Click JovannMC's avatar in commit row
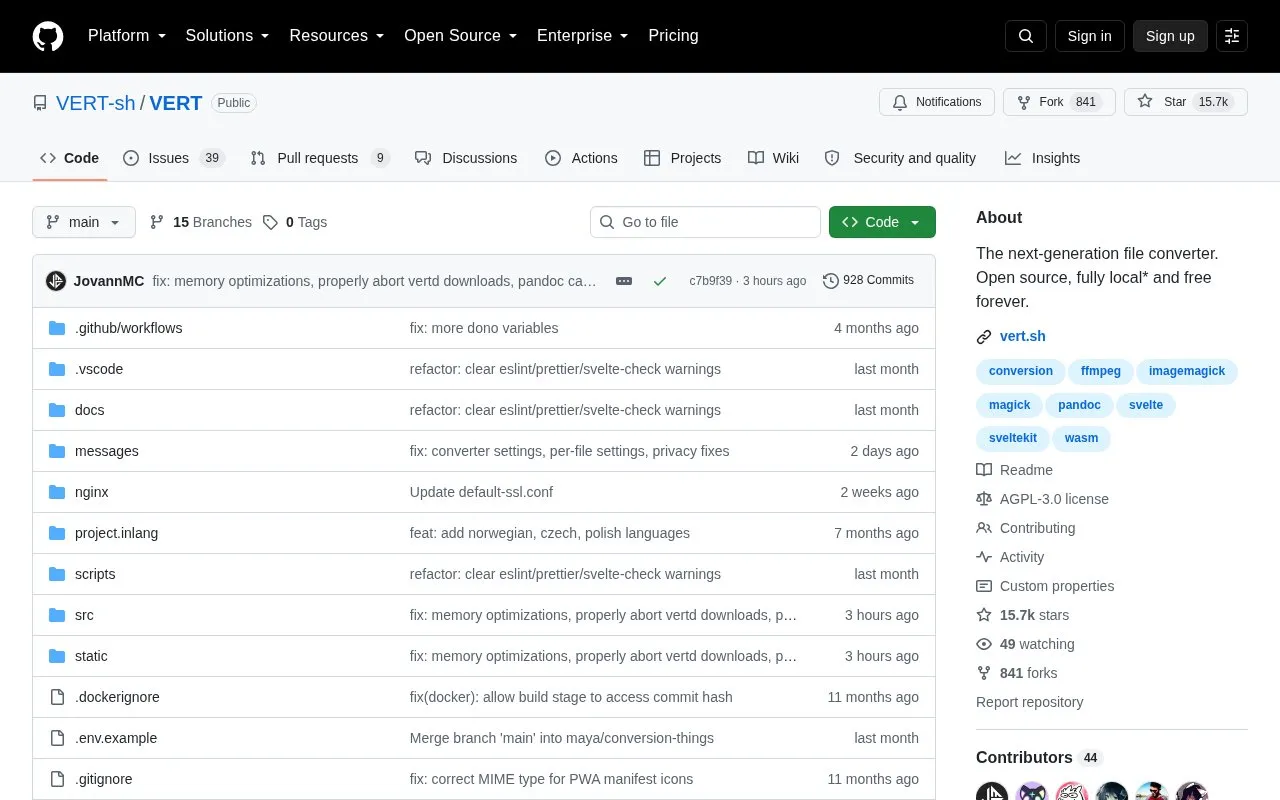The width and height of the screenshot is (1280, 800). coord(56,281)
